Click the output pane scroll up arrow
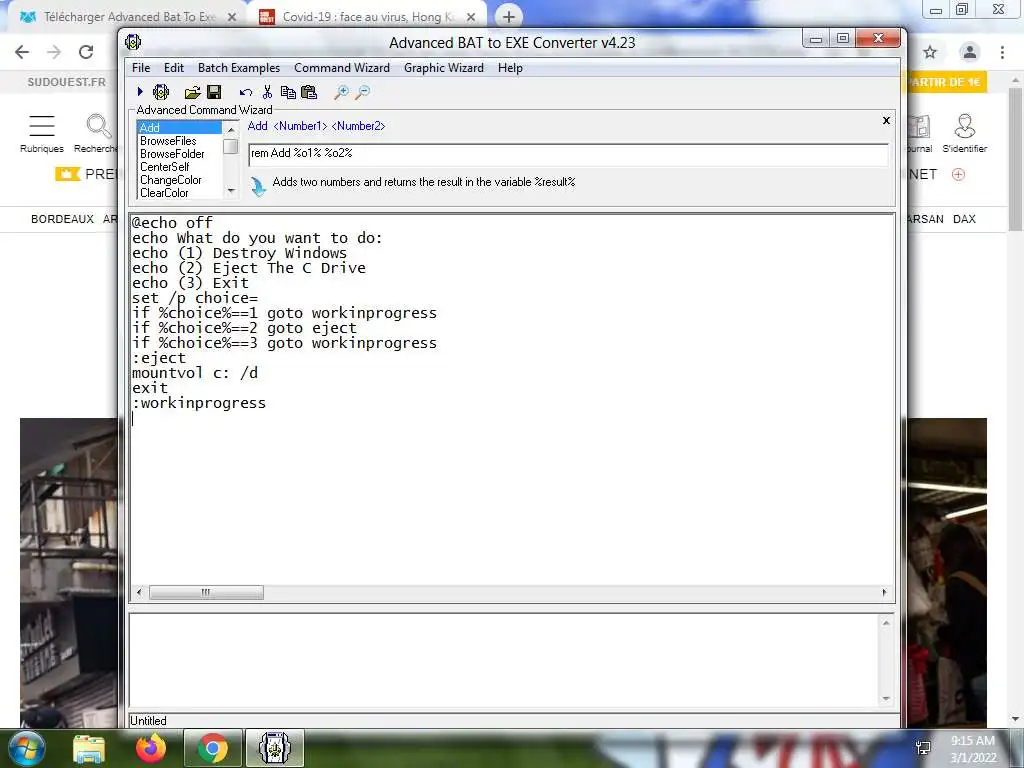The width and height of the screenshot is (1024, 768). pos(886,623)
